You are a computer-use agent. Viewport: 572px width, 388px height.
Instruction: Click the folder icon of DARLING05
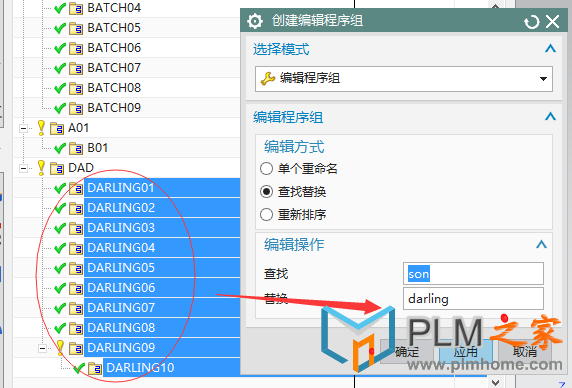[76, 269]
